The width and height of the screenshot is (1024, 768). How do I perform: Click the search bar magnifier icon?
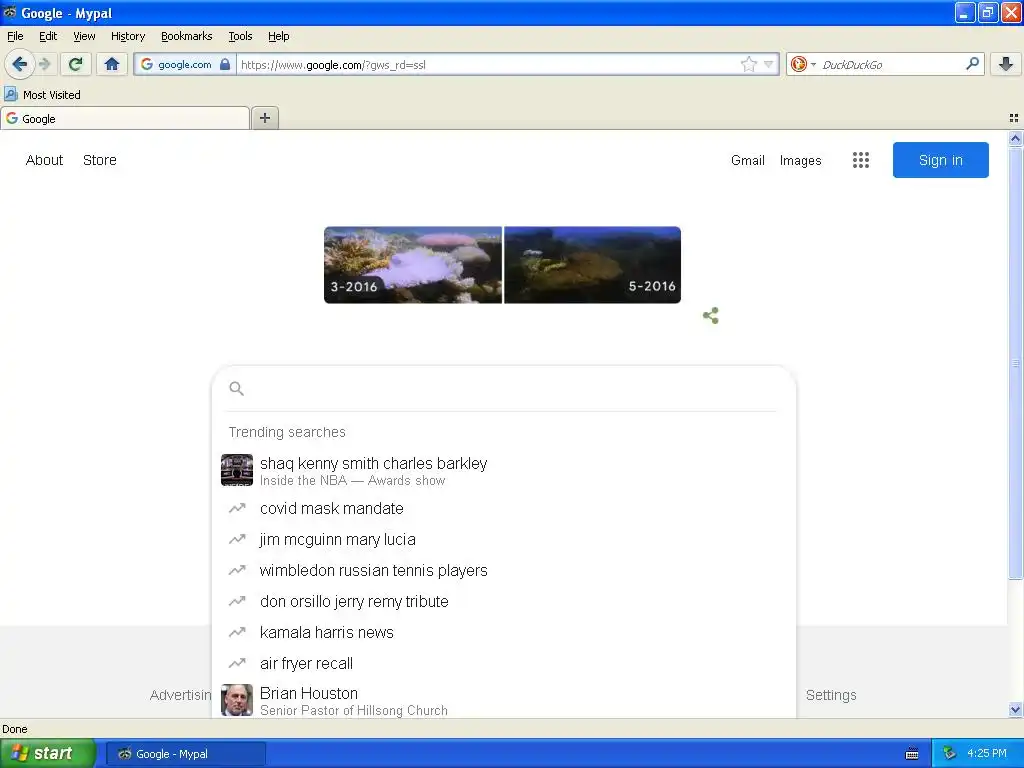click(972, 63)
